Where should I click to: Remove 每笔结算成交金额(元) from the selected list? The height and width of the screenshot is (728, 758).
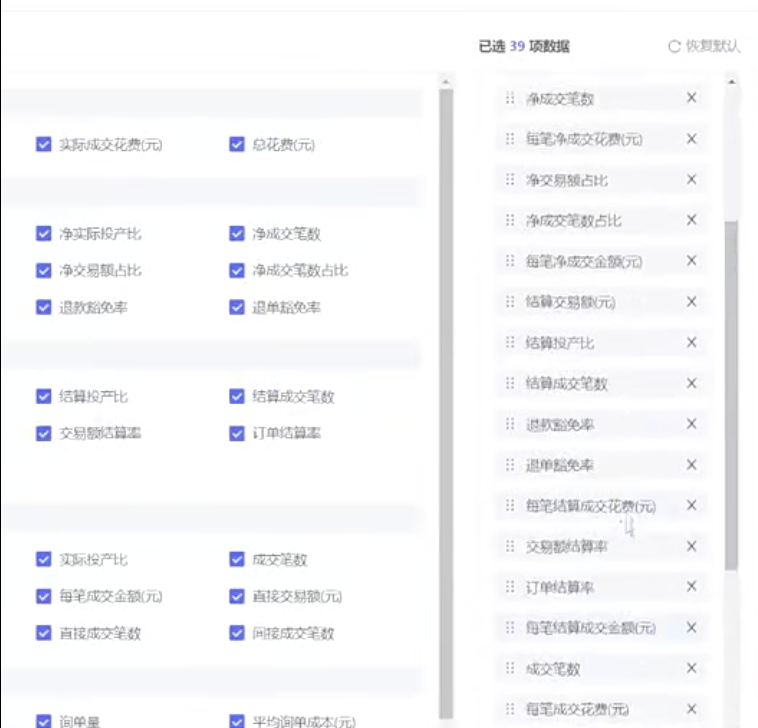tap(692, 627)
